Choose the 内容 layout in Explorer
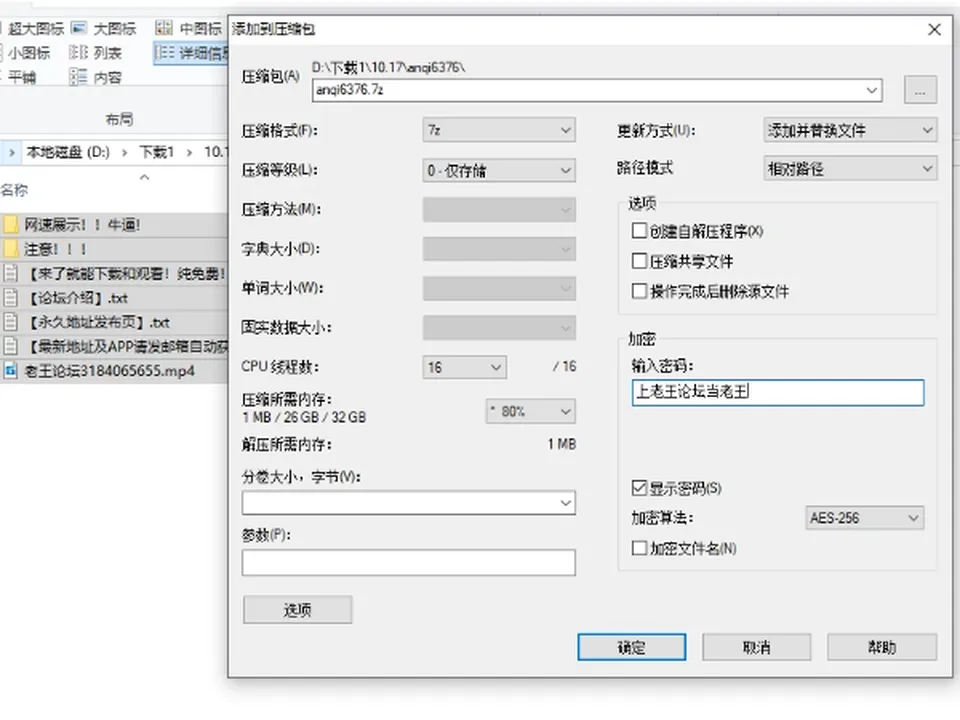Screen dimensions: 960x720 click(x=96, y=77)
